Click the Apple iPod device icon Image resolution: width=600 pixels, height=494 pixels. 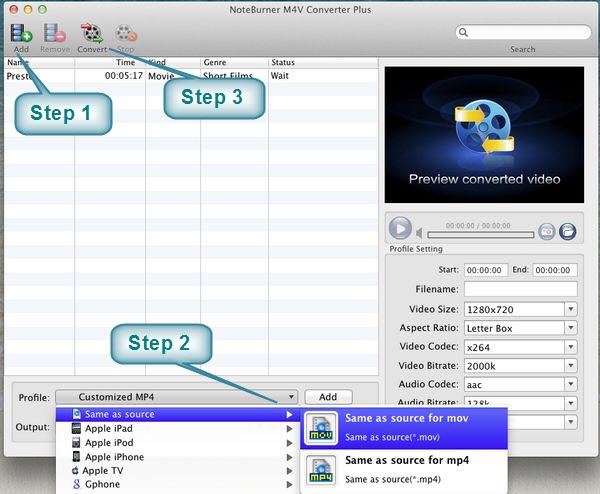coord(77,443)
